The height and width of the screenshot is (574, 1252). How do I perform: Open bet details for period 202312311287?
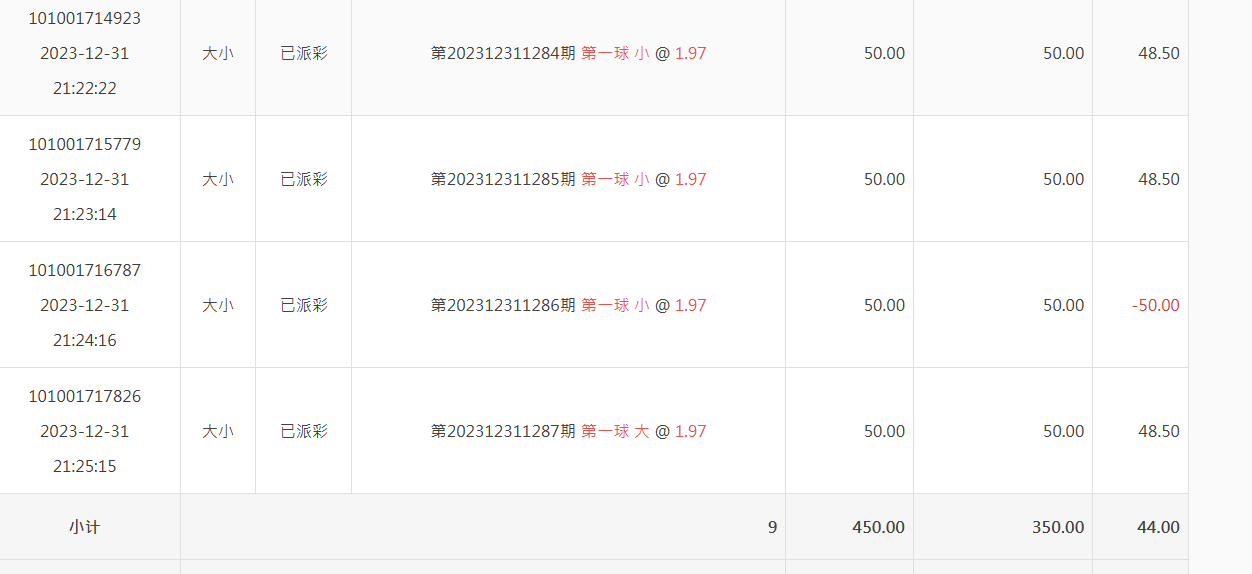(x=568, y=431)
